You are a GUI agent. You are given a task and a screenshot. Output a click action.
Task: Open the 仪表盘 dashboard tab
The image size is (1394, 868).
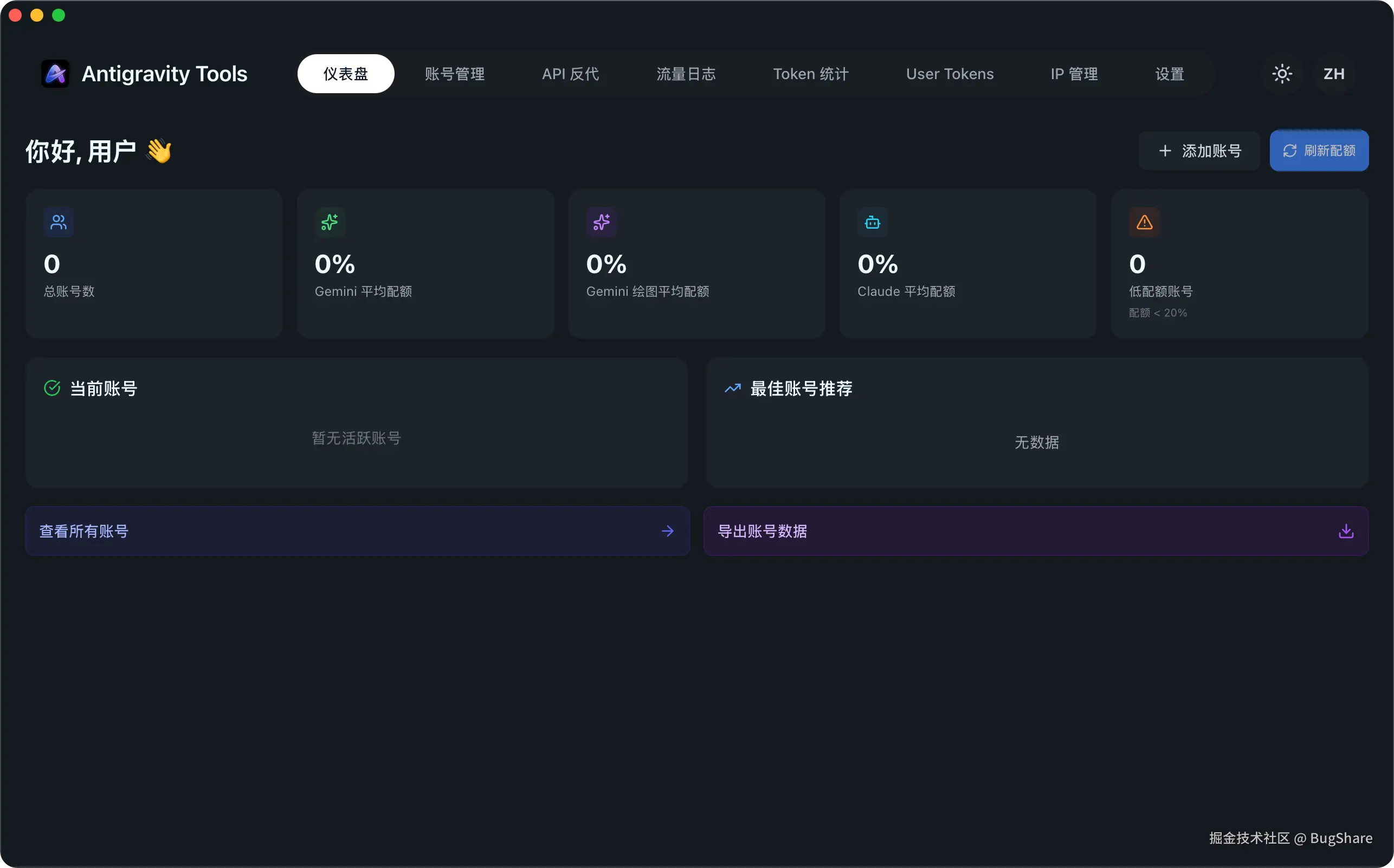coord(346,74)
